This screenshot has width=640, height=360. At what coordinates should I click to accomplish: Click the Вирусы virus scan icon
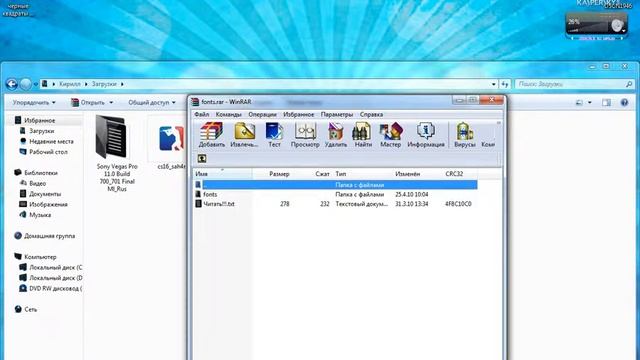pyautogui.click(x=464, y=135)
